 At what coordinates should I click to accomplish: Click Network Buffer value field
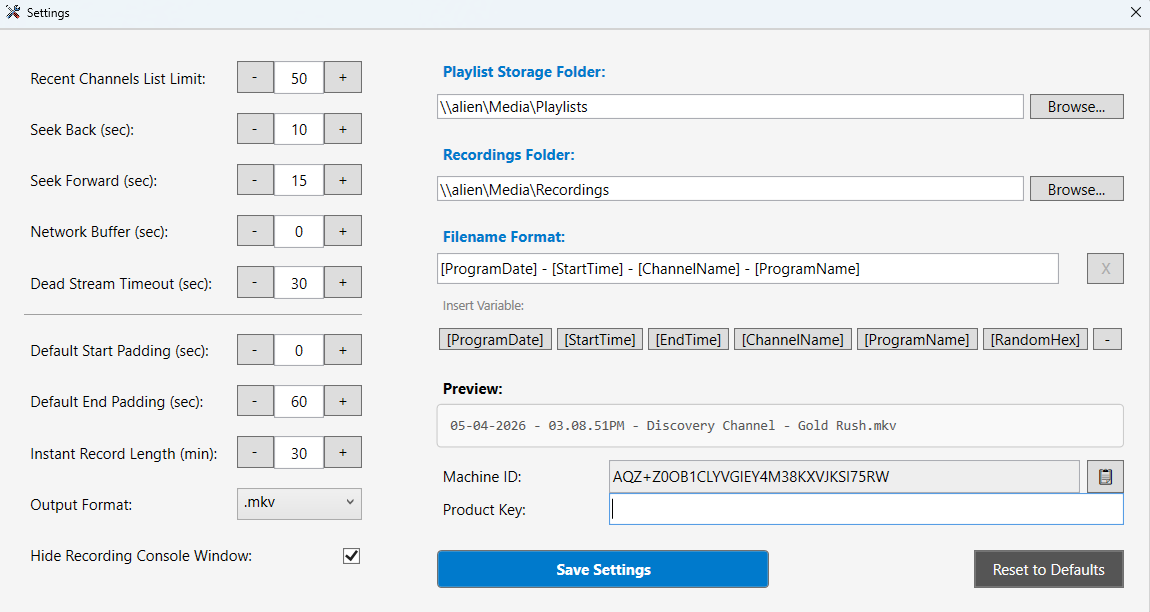(x=299, y=231)
